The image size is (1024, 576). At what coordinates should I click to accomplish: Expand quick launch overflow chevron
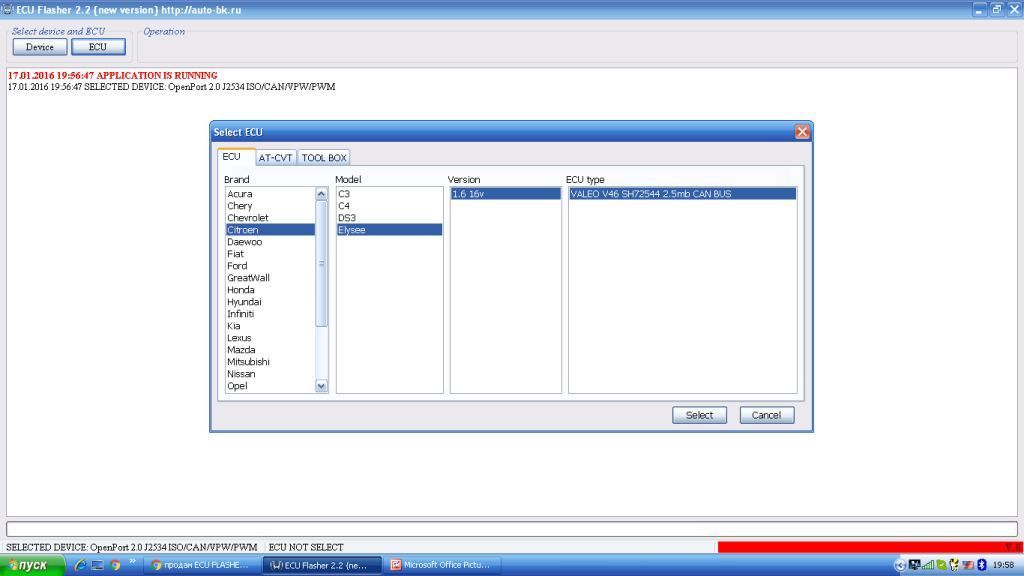[x=133, y=561]
